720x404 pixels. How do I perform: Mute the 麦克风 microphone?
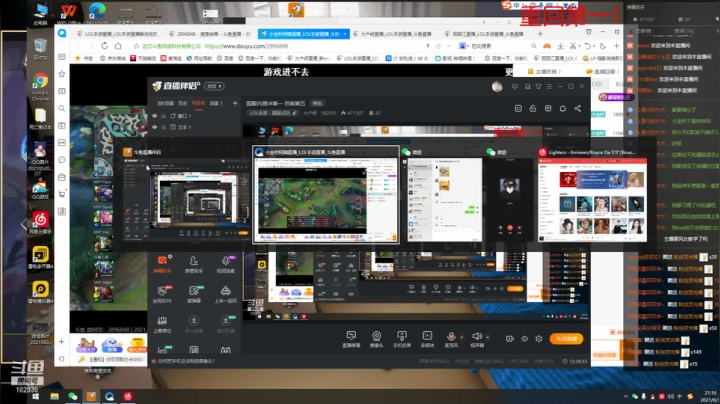[451, 339]
